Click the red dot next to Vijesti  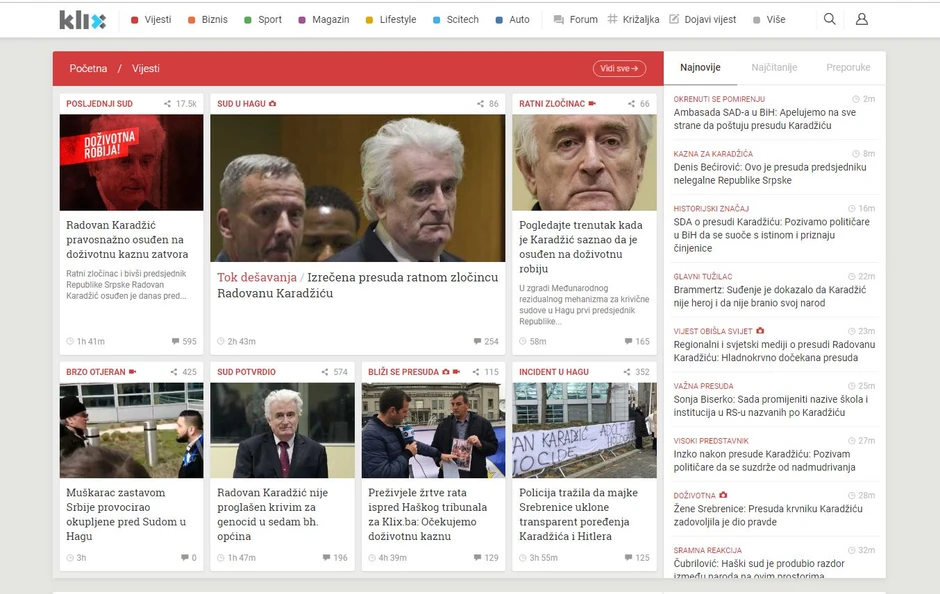coord(133,19)
